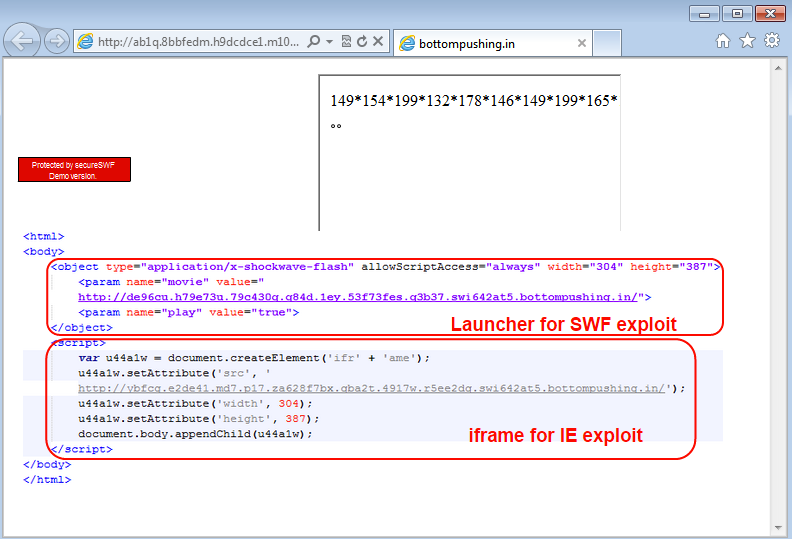The width and height of the screenshot is (792, 539).
Task: Click the setAttribute('width', 304) line
Action: [195, 404]
